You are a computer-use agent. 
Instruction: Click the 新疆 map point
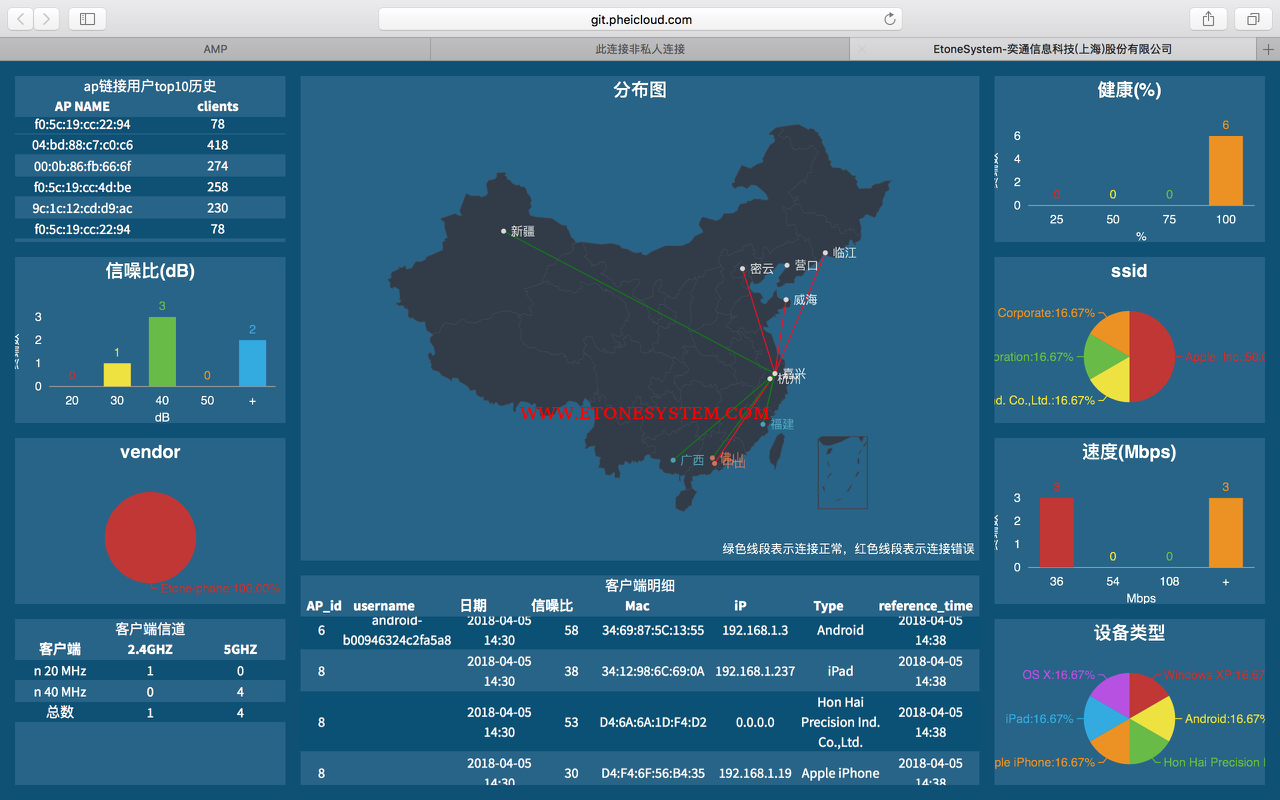[504, 231]
